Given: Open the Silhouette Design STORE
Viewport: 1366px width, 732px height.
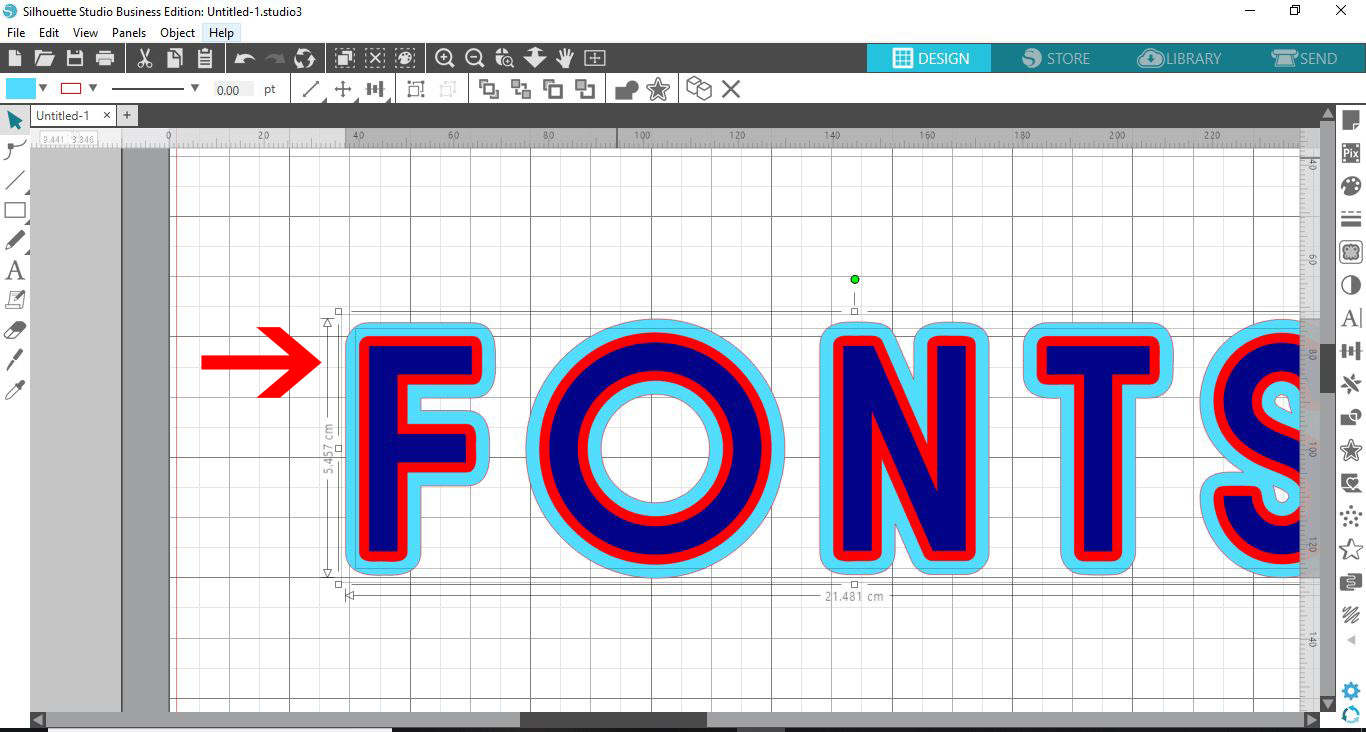Looking at the screenshot, I should click(1055, 58).
